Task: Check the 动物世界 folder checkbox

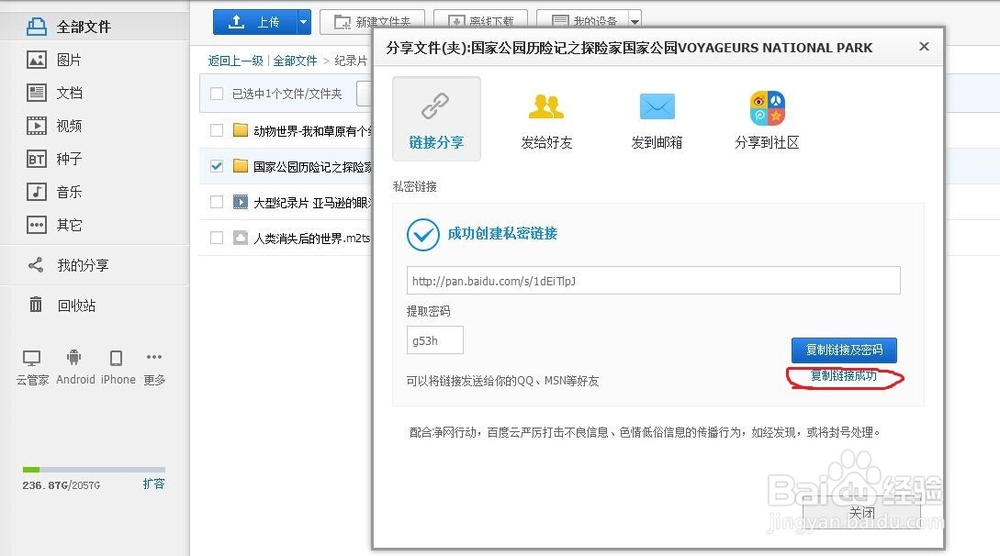Action: tap(217, 131)
